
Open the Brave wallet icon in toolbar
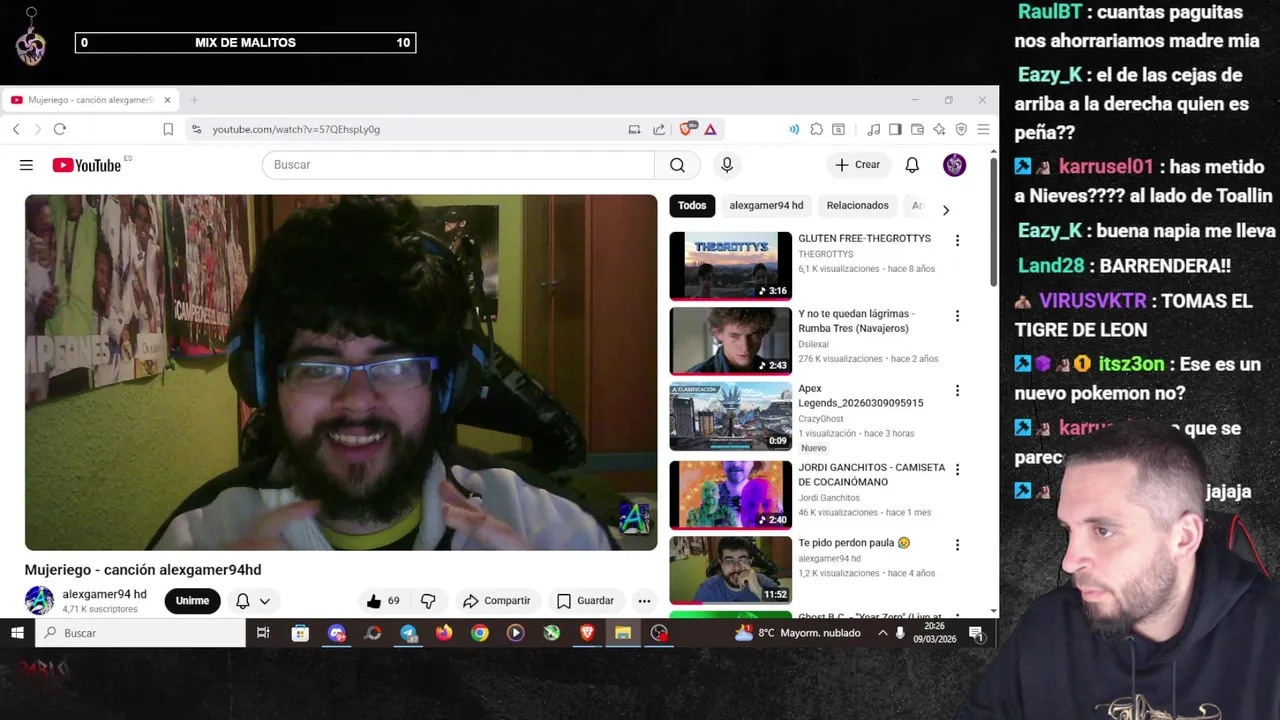(917, 129)
